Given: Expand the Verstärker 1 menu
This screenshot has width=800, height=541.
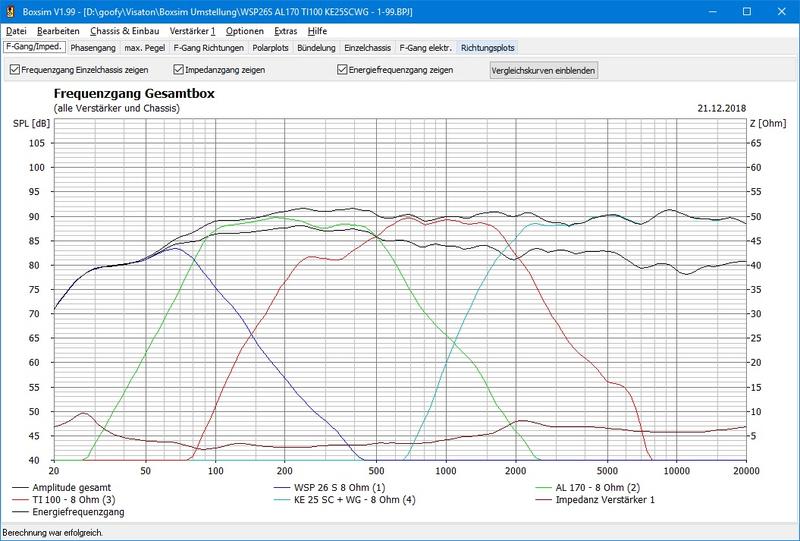Looking at the screenshot, I should [192, 31].
